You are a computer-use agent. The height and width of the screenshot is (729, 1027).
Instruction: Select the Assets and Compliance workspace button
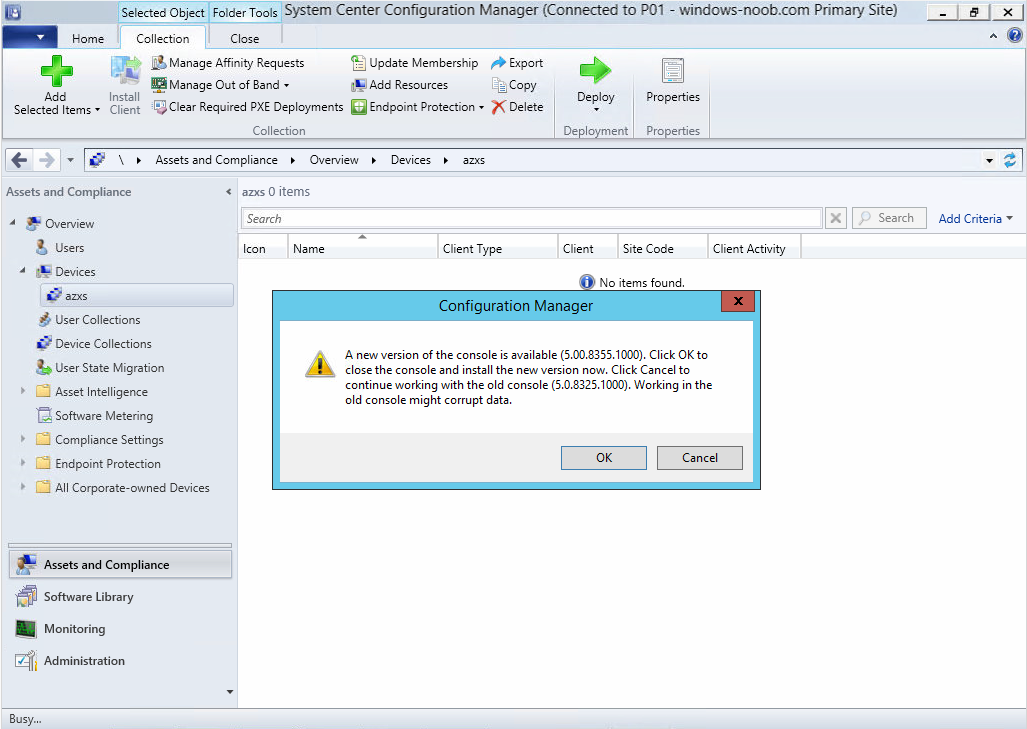tap(121, 565)
